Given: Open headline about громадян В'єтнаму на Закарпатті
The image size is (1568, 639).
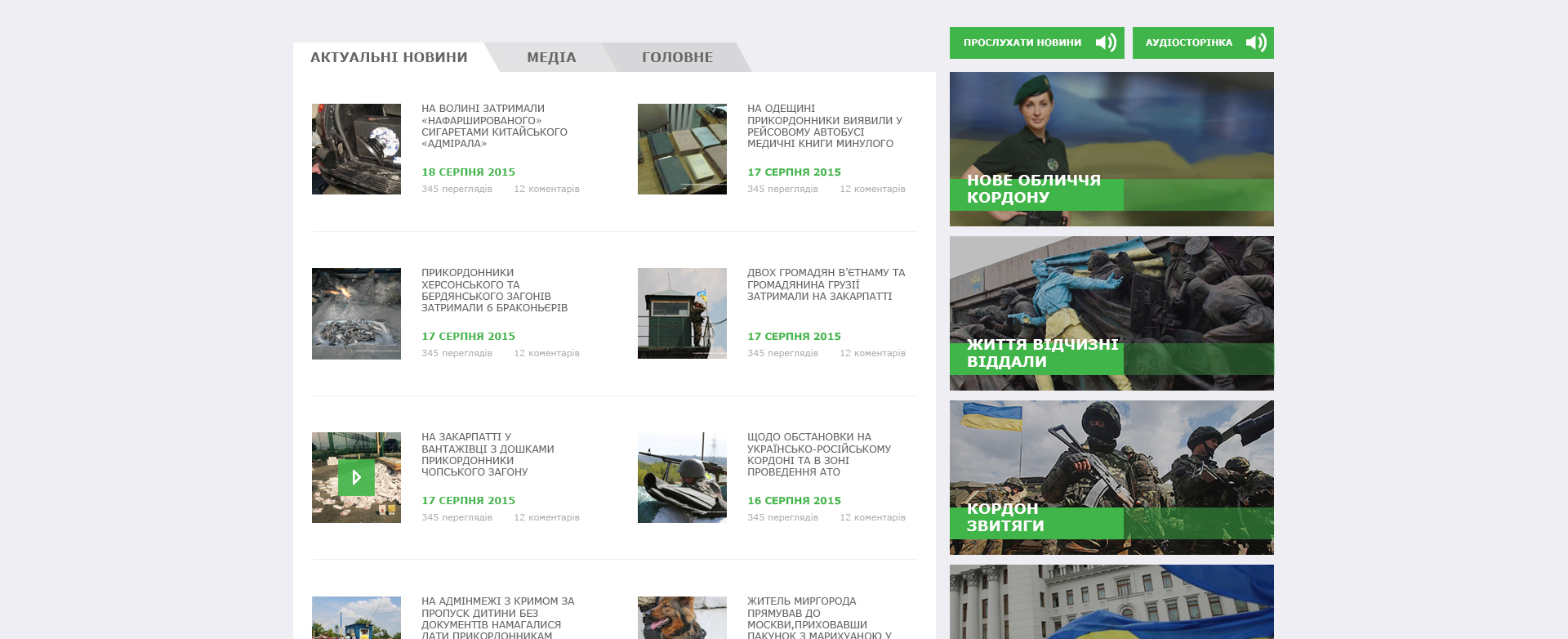Looking at the screenshot, I should point(826,284).
